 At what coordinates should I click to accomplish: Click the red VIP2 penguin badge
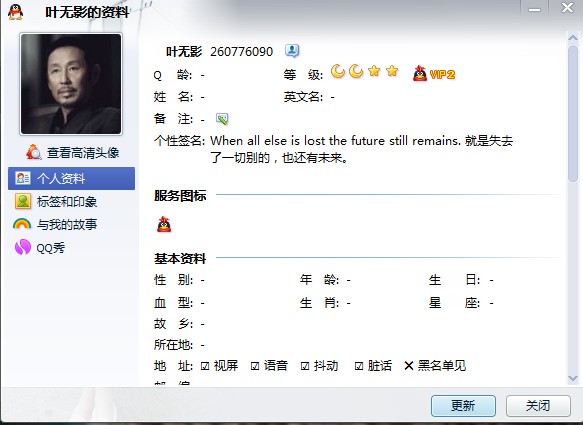(434, 74)
